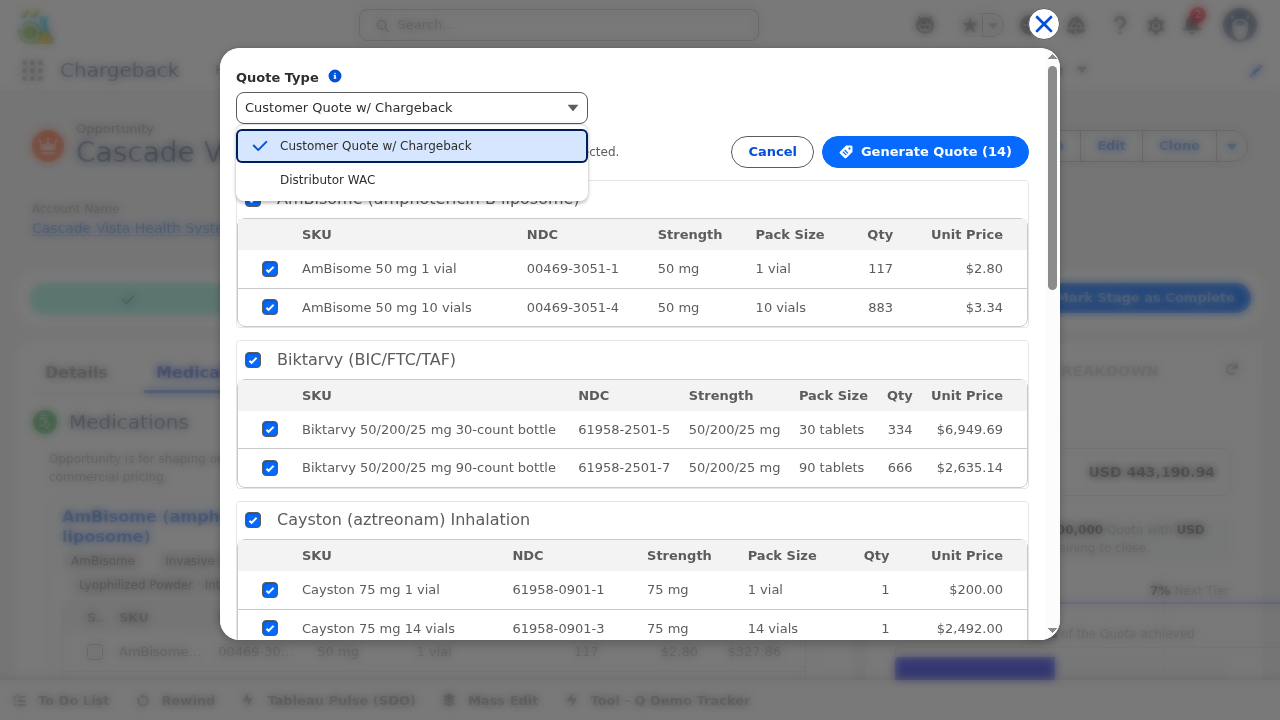Open the Help question mark icon
1280x720 pixels.
1120,25
